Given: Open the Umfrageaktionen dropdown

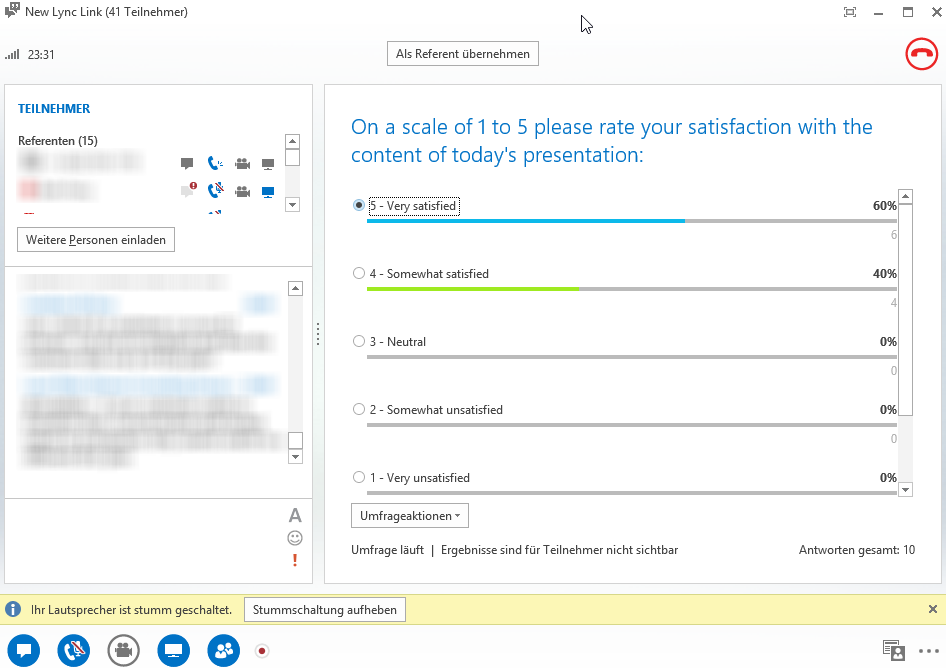Looking at the screenshot, I should 409,516.
